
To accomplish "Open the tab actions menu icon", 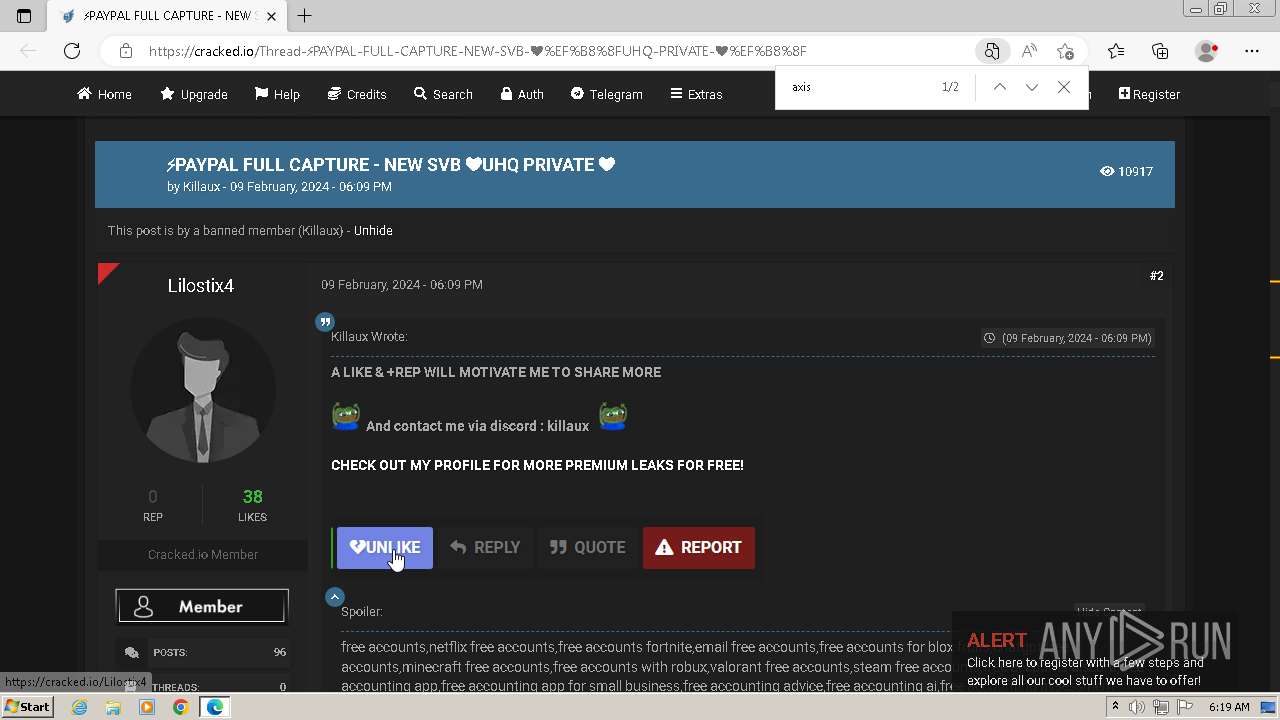I will 24,15.
